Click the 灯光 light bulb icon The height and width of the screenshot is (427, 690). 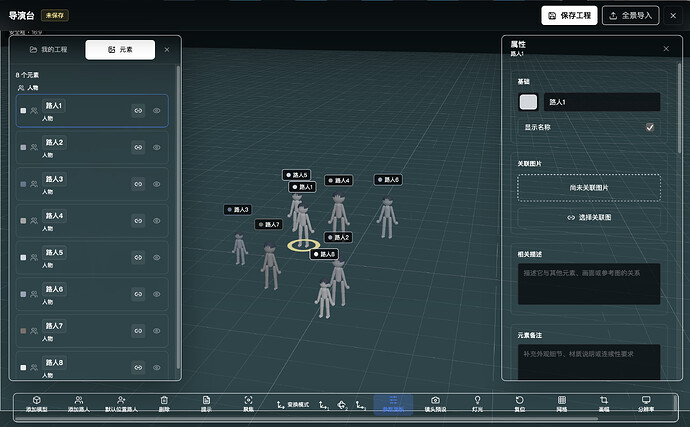pos(477,400)
